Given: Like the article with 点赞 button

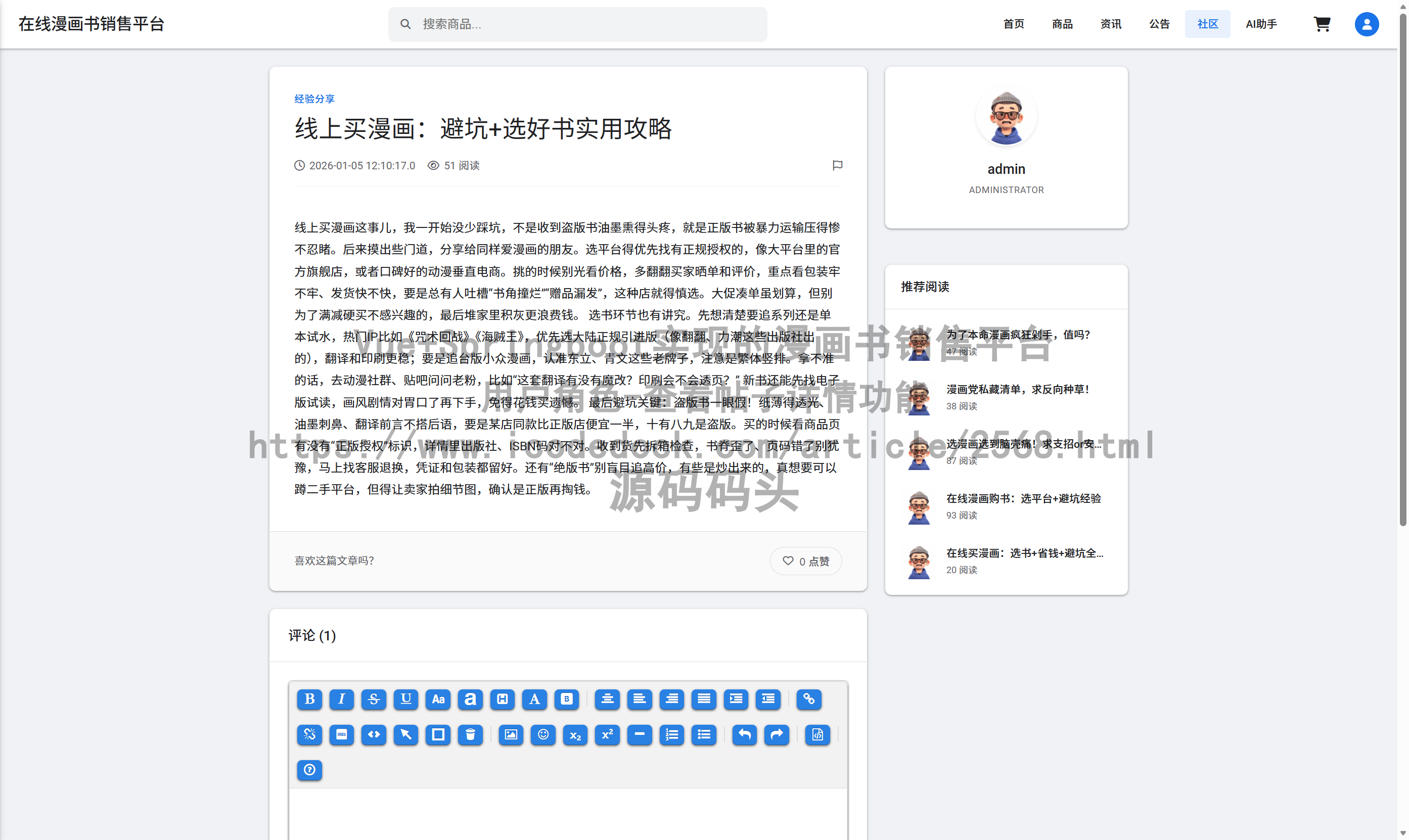Looking at the screenshot, I should coord(805,561).
